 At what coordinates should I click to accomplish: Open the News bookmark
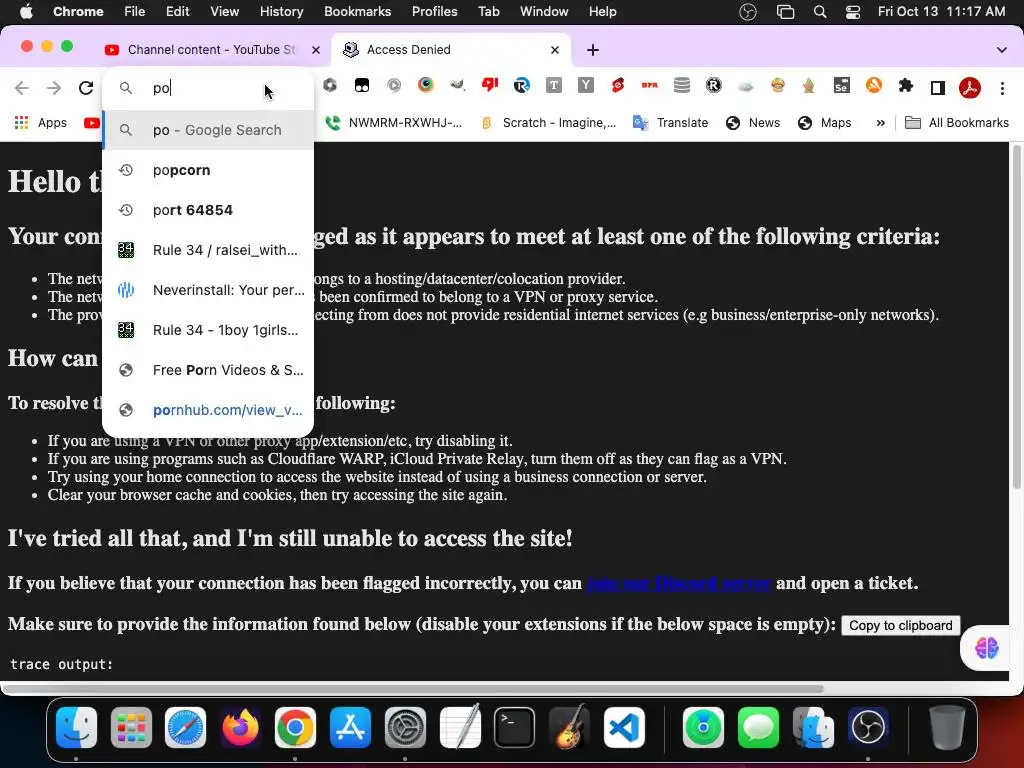(x=752, y=123)
